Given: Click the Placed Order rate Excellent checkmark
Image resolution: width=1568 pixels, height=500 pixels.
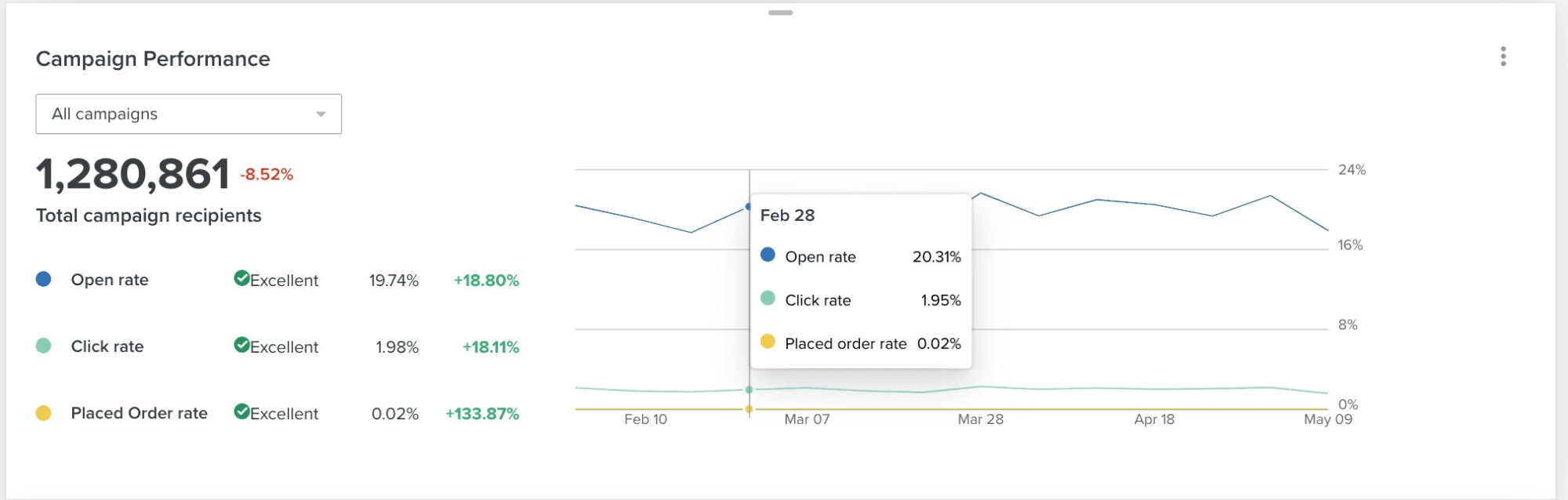Looking at the screenshot, I should pos(241,411).
